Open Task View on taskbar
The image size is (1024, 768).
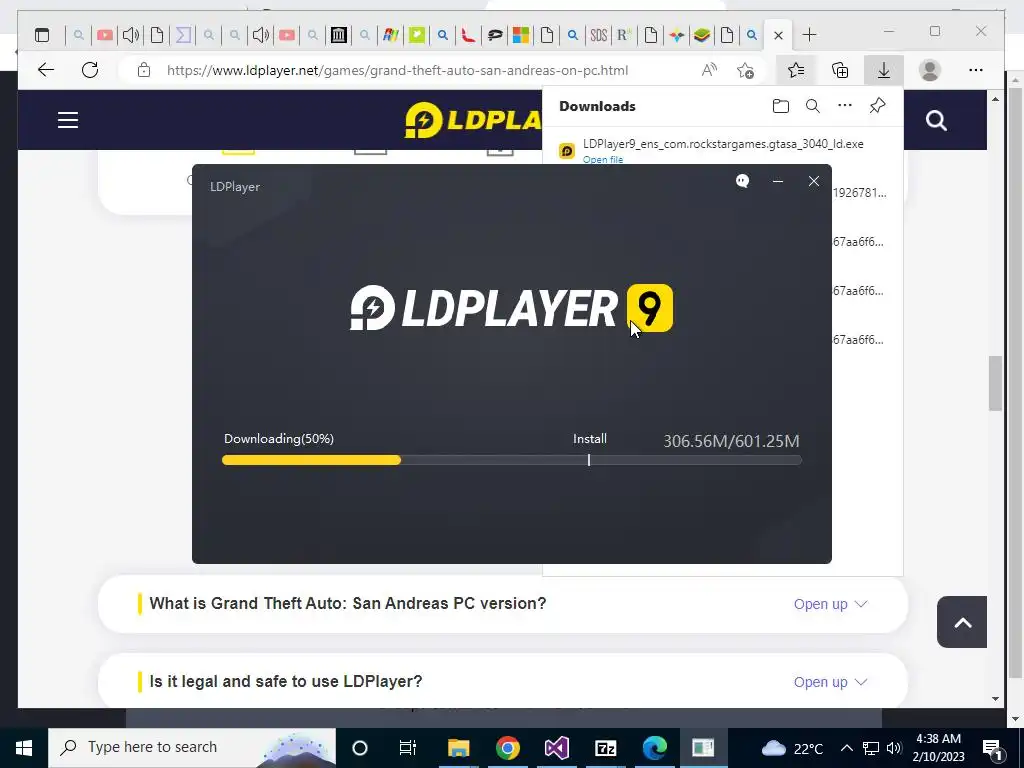[x=408, y=748]
